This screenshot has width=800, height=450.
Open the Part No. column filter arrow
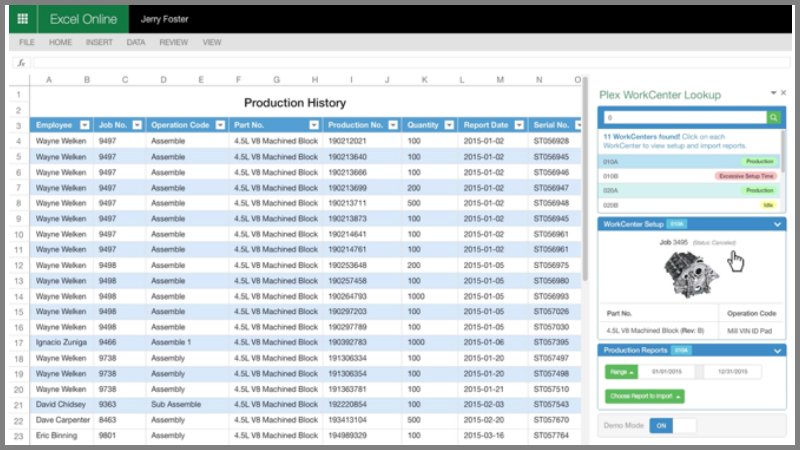314,125
